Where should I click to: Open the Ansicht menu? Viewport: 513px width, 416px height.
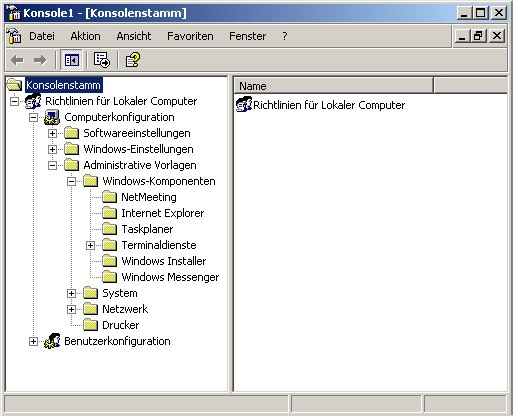pos(134,36)
